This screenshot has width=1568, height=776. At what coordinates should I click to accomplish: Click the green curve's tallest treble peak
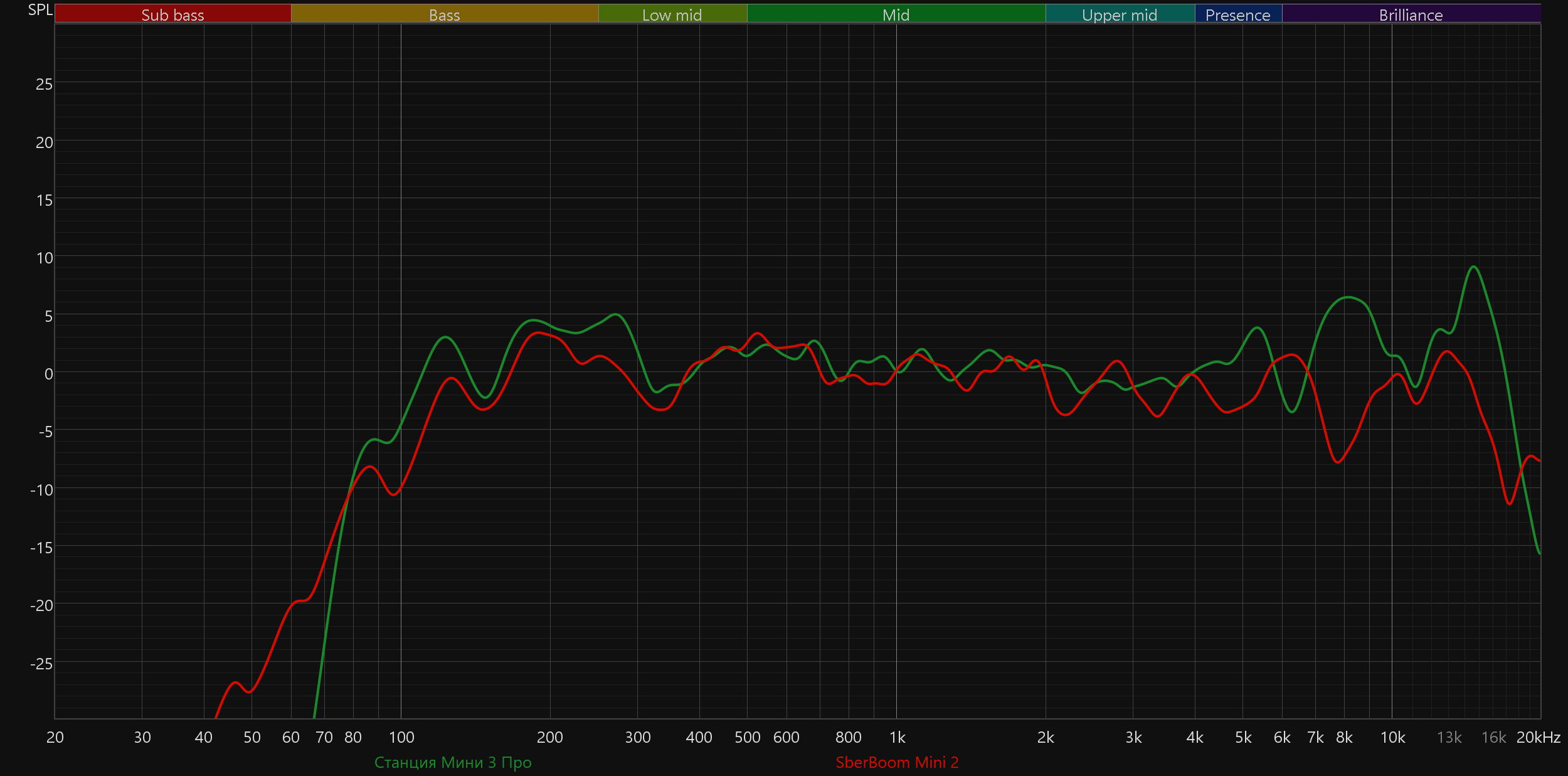click(x=1473, y=267)
